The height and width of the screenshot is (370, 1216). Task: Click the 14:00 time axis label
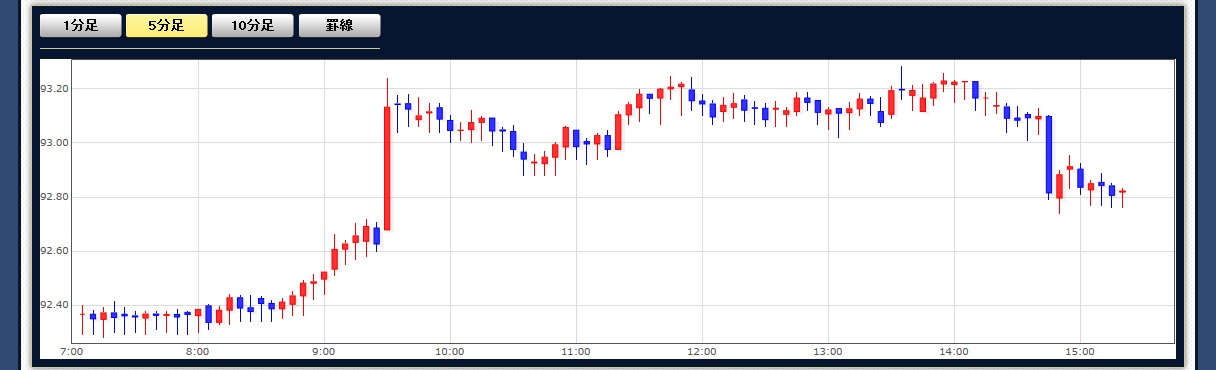954,352
